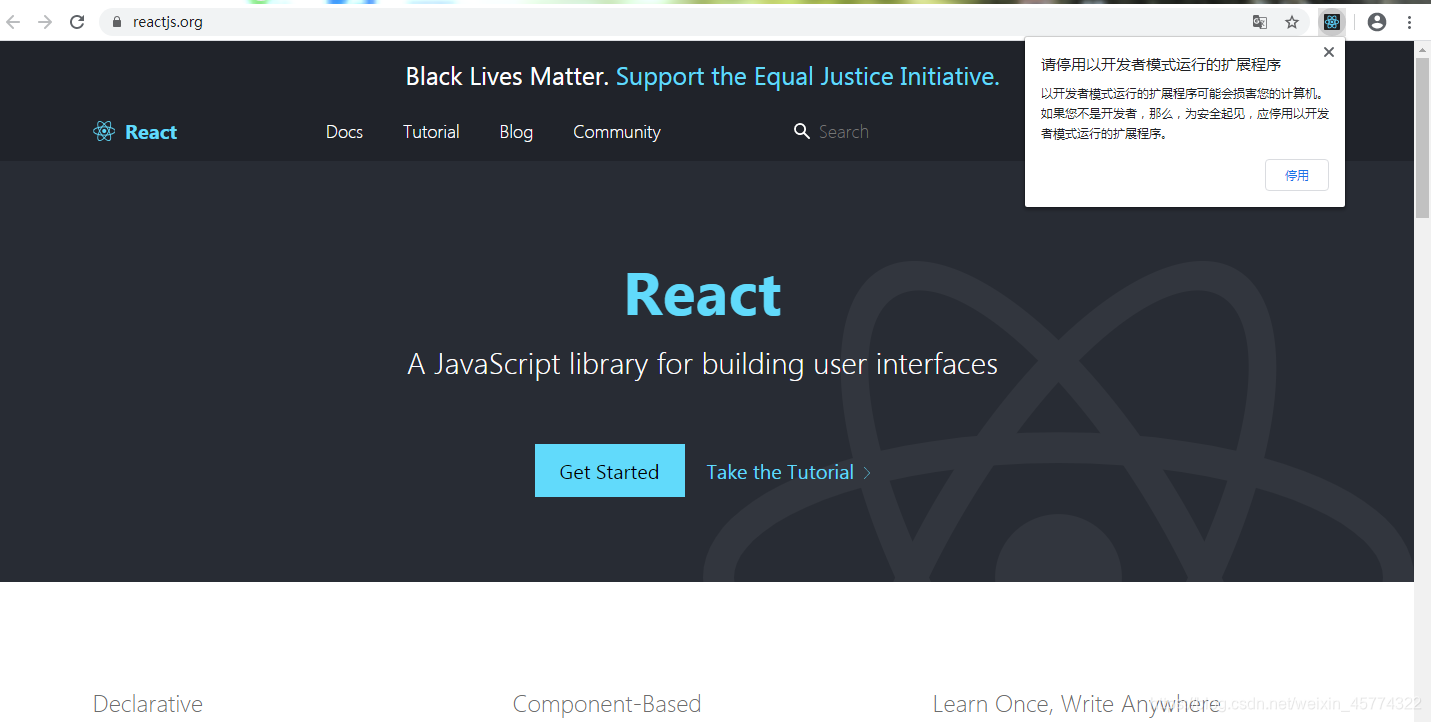Click the Declarative section heading

[148, 704]
